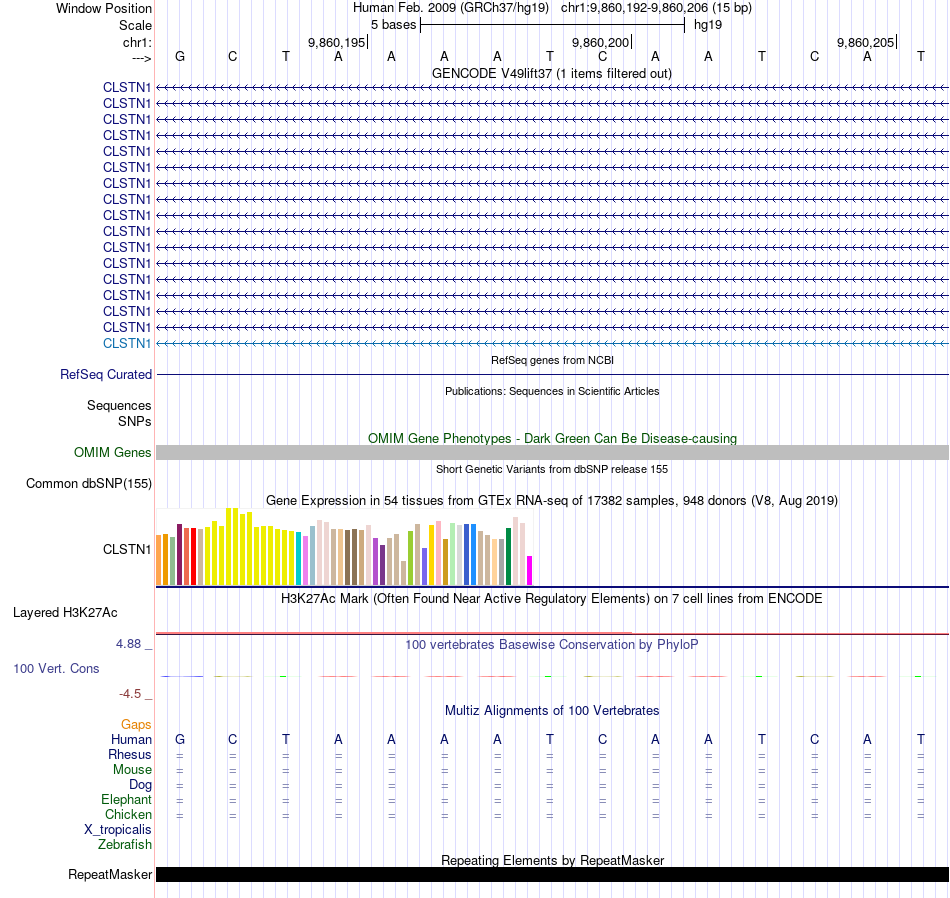Click the 'chr1:' ruler label
Image resolution: width=950 pixels, height=898 pixels.
tap(137, 42)
